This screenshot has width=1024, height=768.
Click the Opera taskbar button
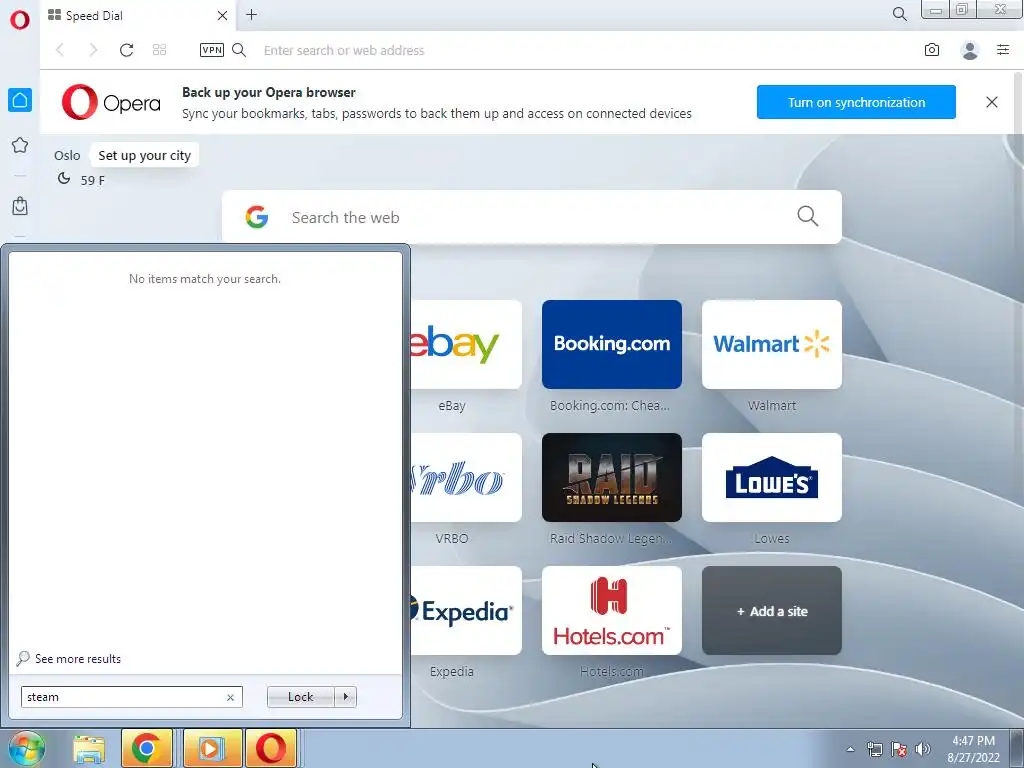tap(271, 748)
